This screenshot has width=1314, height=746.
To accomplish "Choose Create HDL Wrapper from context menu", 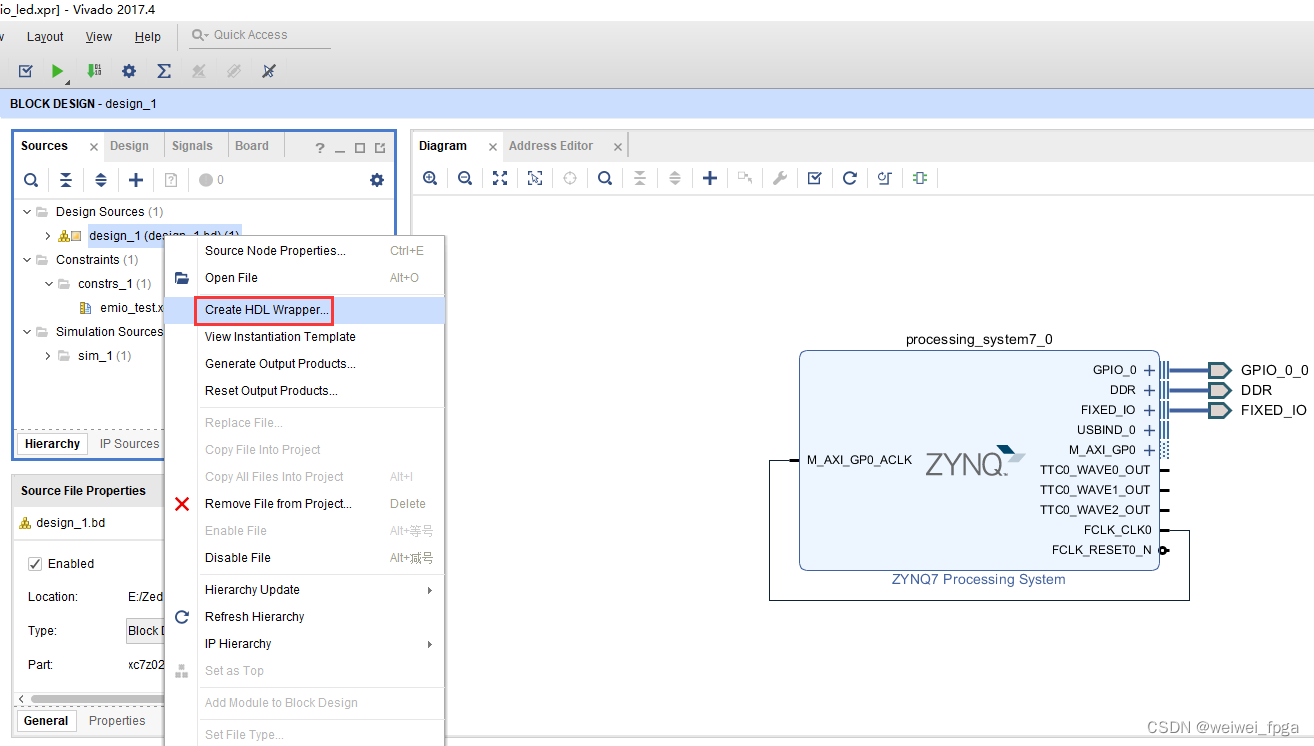I will 305,310.
